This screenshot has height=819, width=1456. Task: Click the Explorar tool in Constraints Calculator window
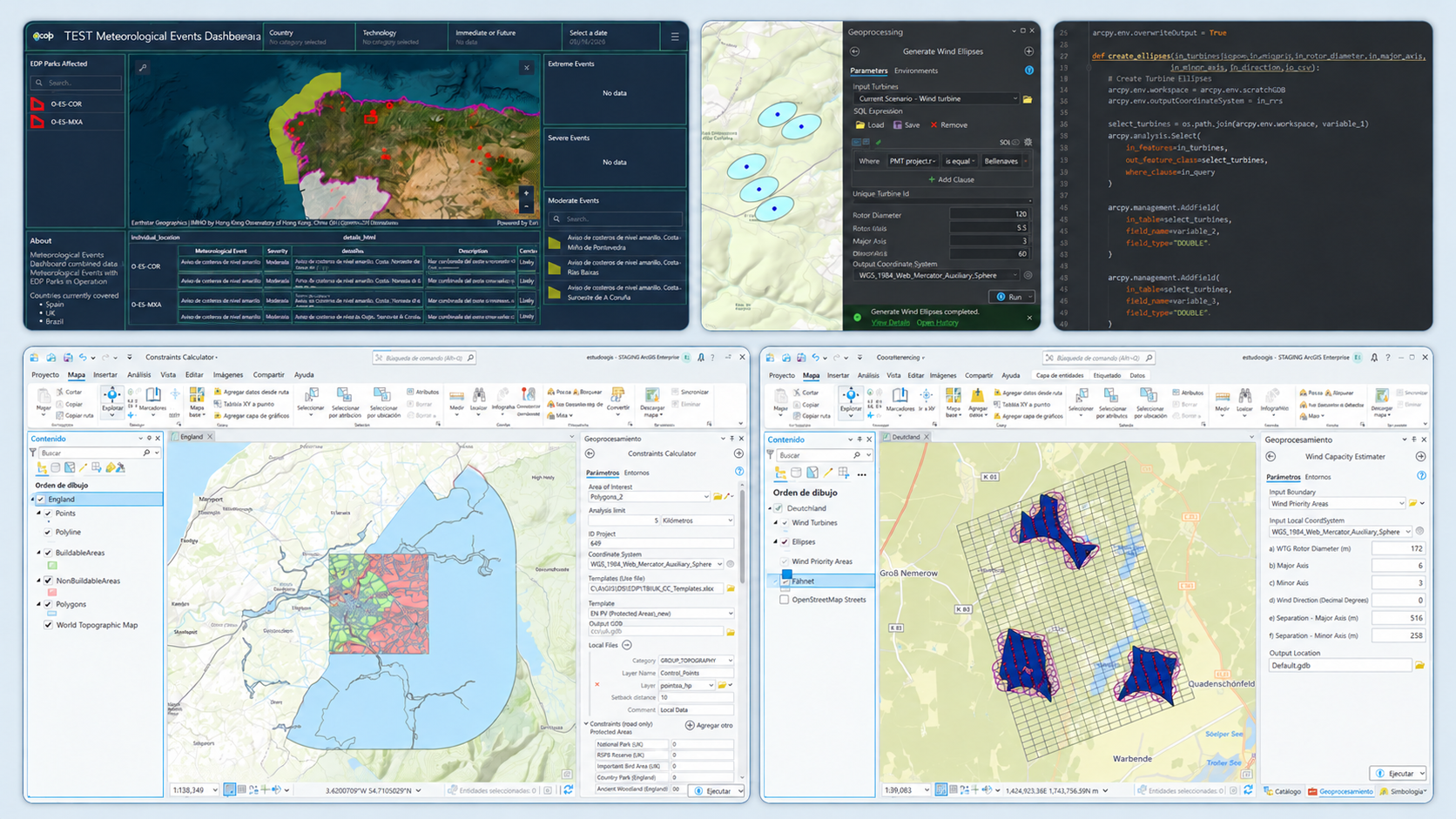[112, 401]
